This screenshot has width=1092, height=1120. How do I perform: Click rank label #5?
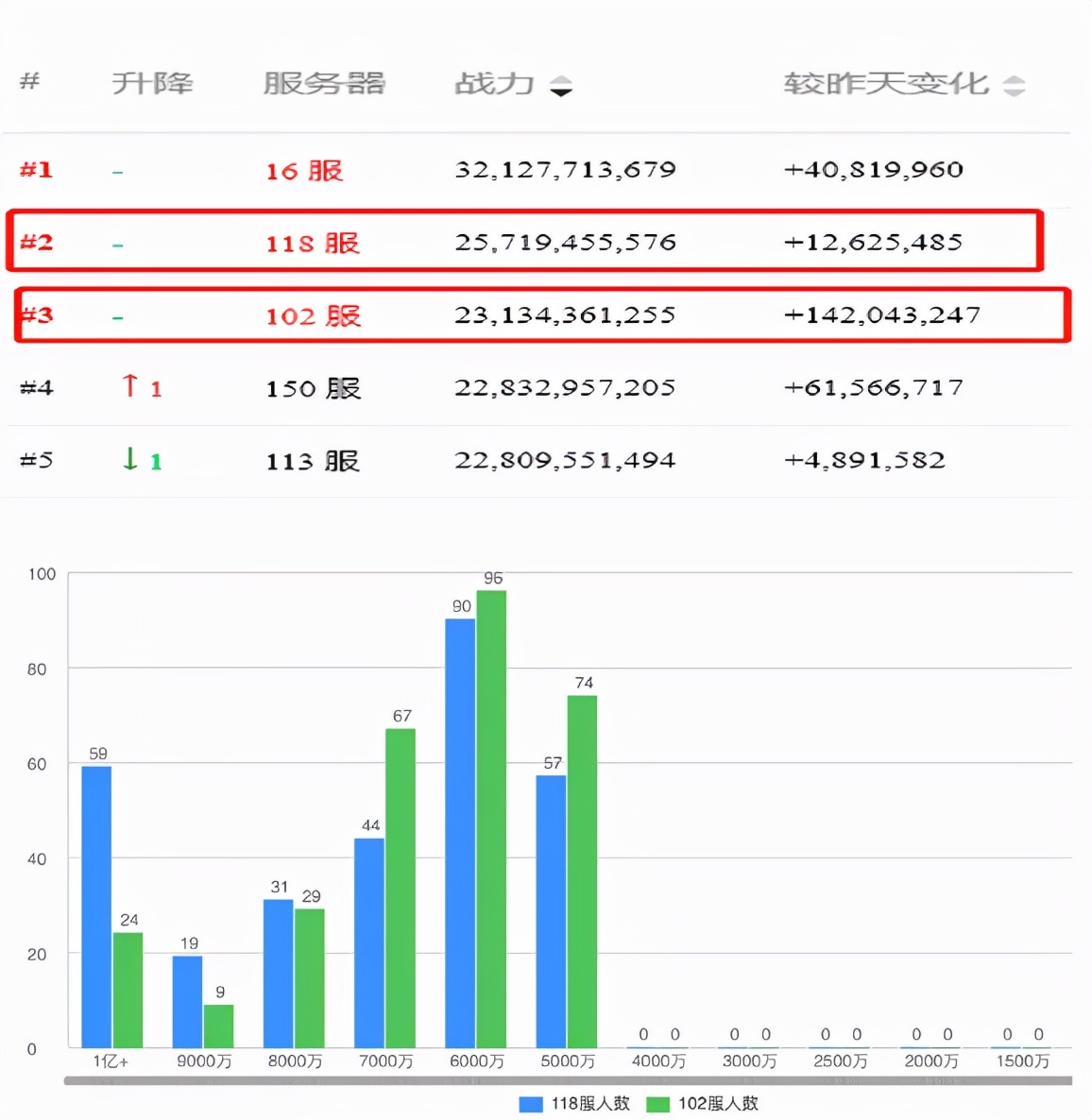pyautogui.click(x=37, y=460)
